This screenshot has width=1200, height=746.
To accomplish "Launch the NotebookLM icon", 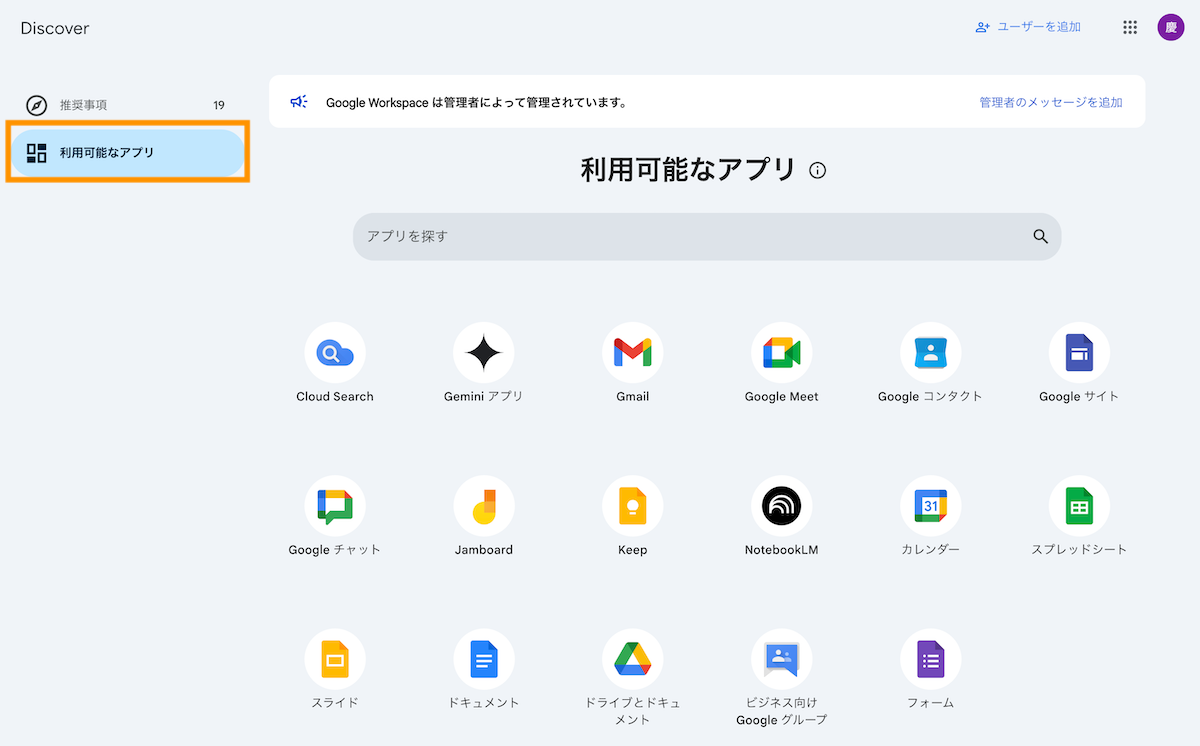I will (782, 506).
